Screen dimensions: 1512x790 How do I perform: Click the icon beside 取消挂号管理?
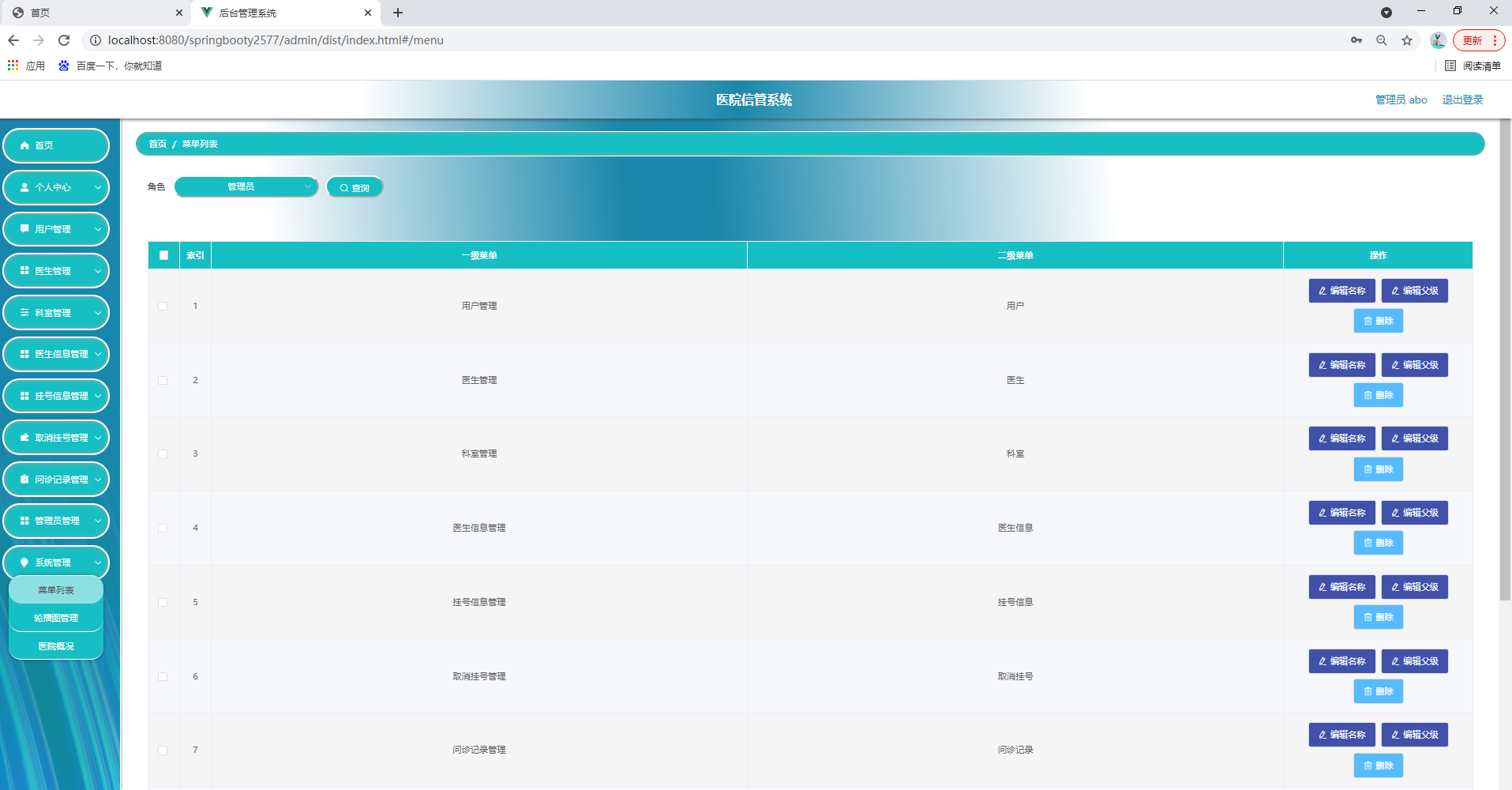click(24, 438)
